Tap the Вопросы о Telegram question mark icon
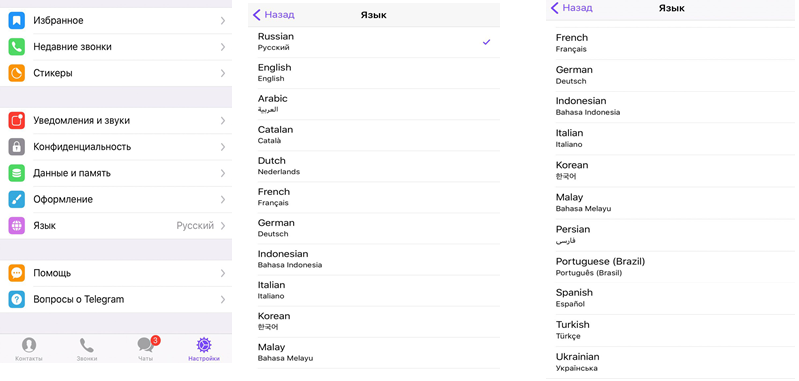Viewport: 799px width, 381px height. point(16,299)
